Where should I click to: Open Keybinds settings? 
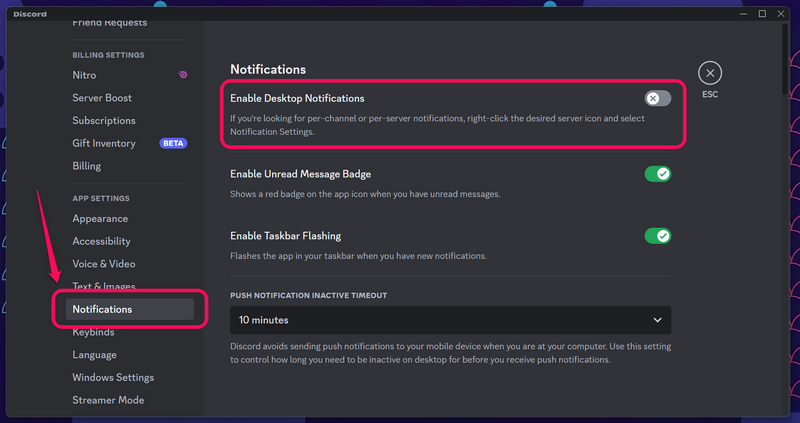(x=93, y=332)
